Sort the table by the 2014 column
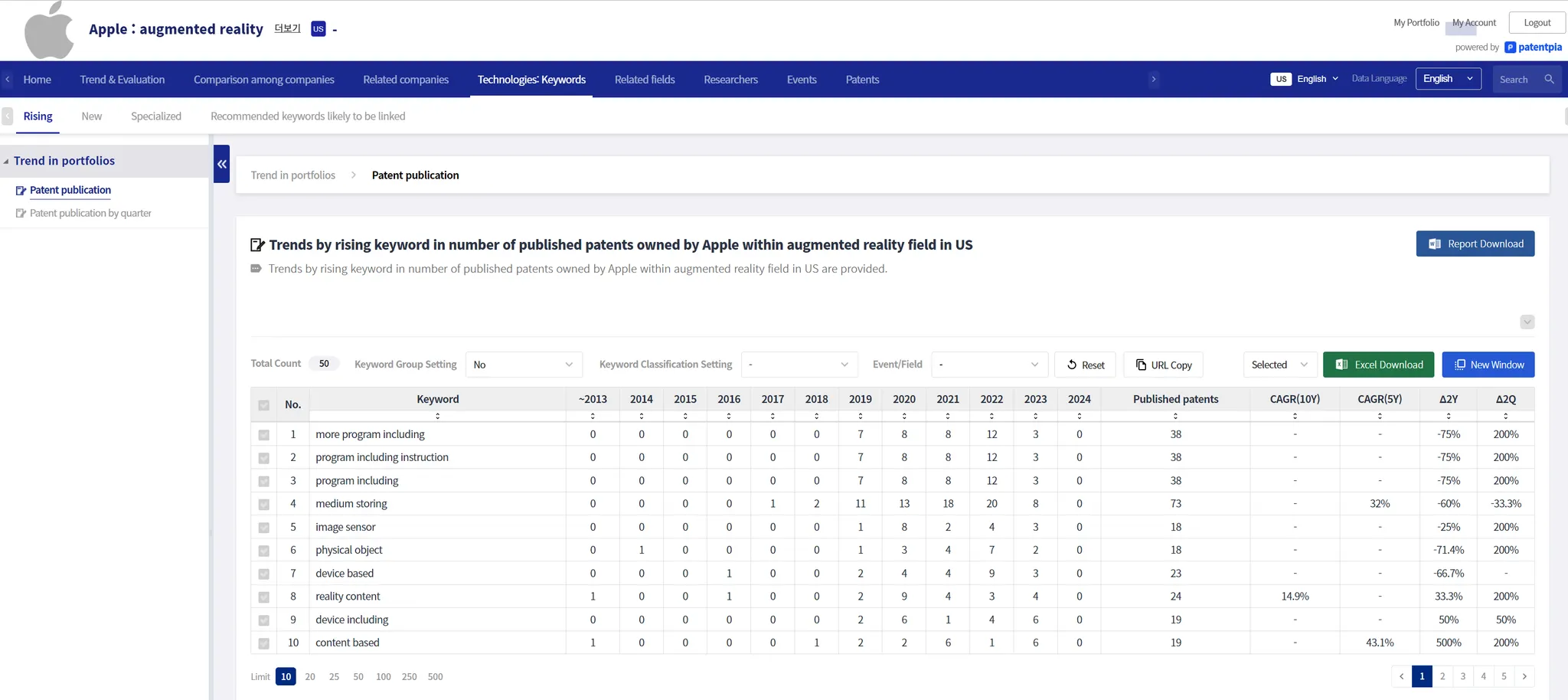 (x=642, y=416)
